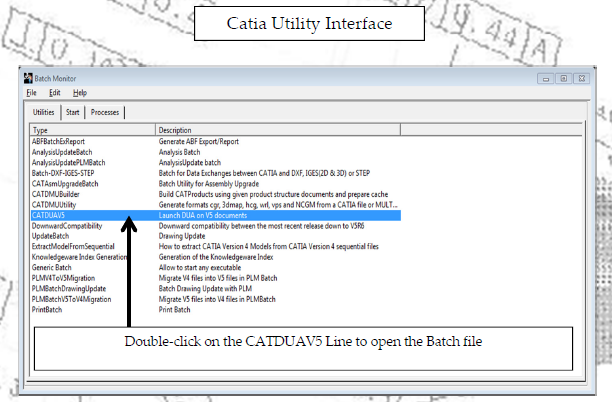Click the 'Batch Utility for Assembly Upgrade' description
612x402 pixels.
208,184
